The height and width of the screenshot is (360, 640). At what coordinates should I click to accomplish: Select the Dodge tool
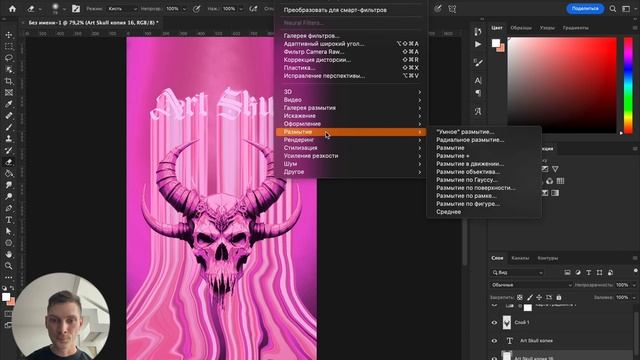[x=9, y=196]
